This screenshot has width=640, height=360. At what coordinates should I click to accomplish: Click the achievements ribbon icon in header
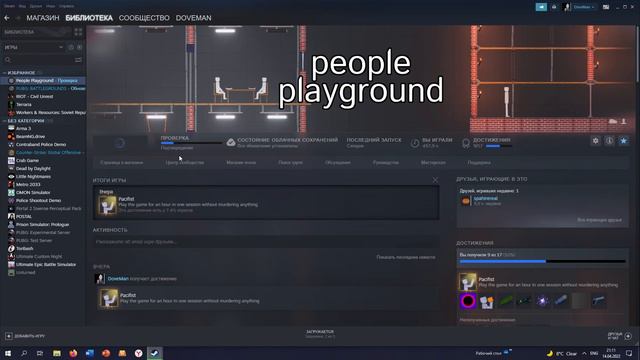click(466, 143)
